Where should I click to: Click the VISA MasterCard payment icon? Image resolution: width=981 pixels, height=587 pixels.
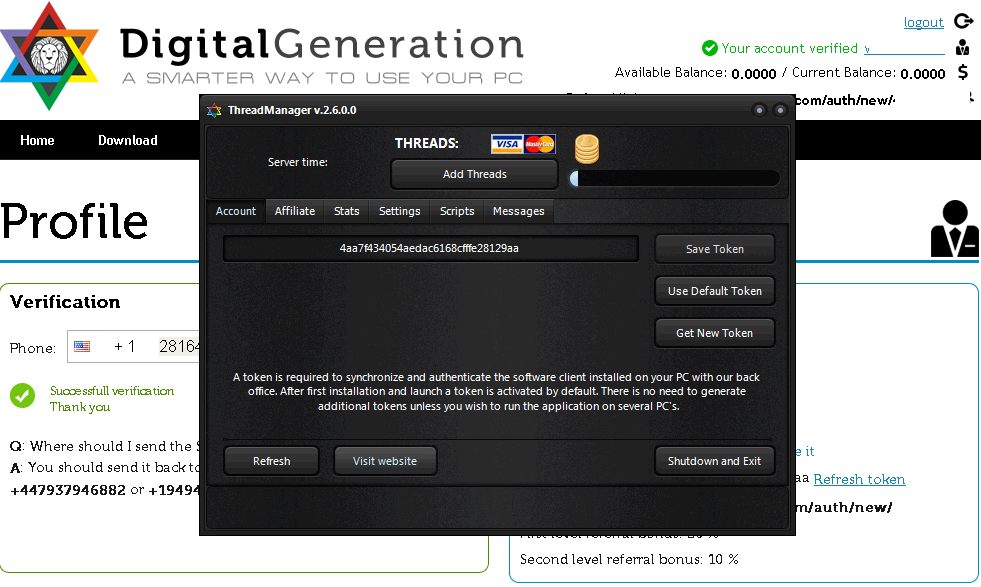coord(523,144)
